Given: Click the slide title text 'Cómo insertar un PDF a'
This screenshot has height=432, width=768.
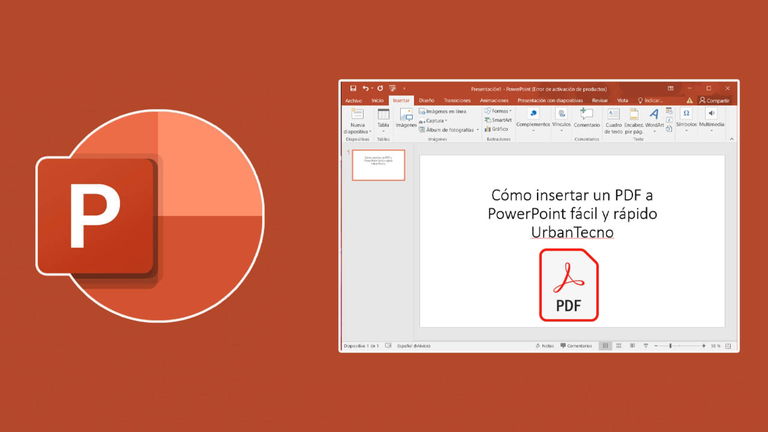Looking at the screenshot, I should (572, 195).
